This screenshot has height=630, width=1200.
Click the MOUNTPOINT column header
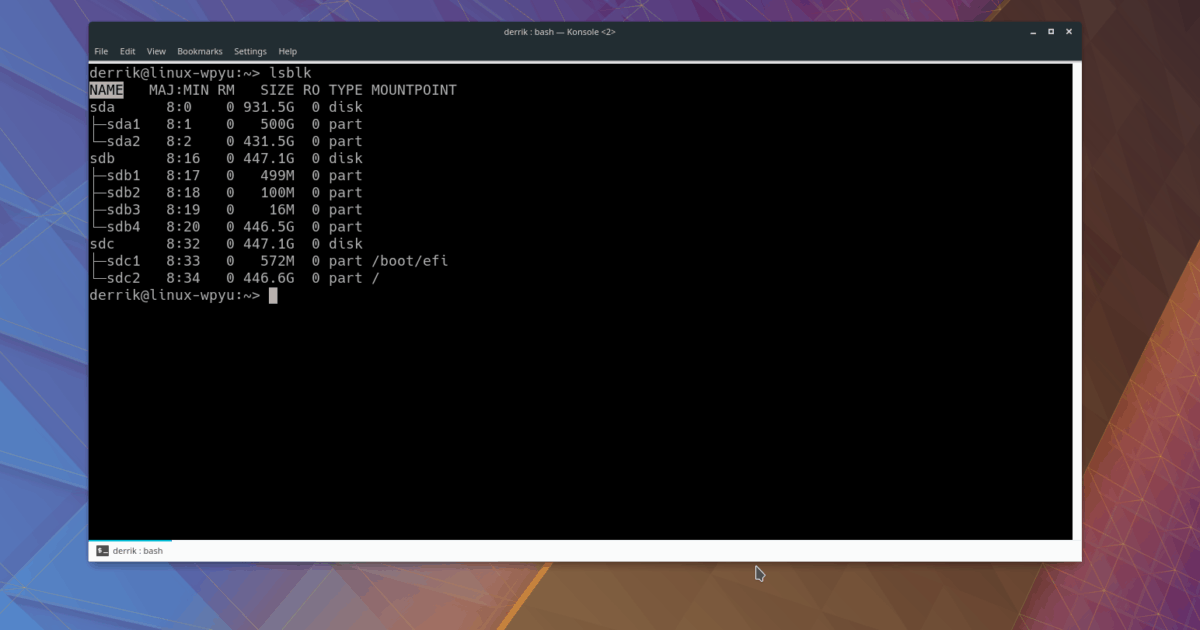pos(414,90)
